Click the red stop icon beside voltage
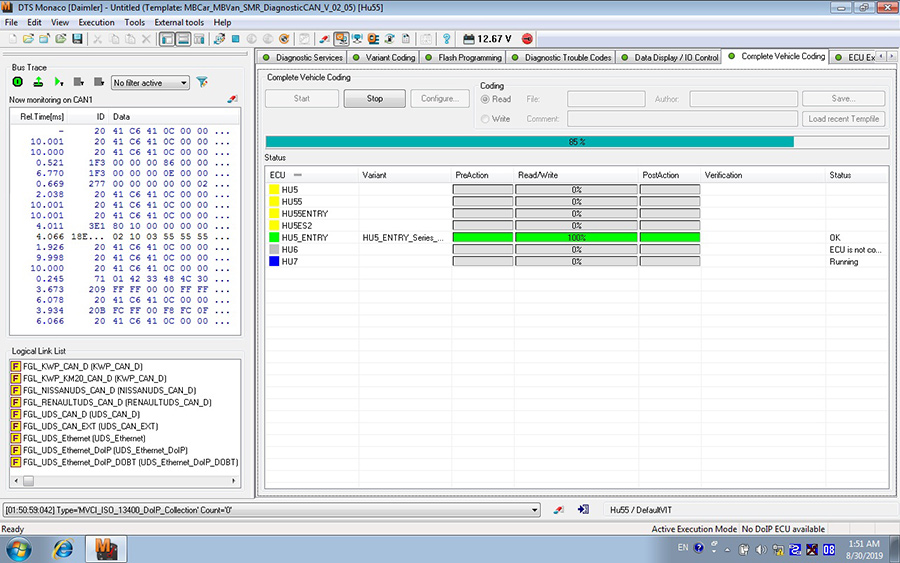The image size is (900, 563). (527, 39)
